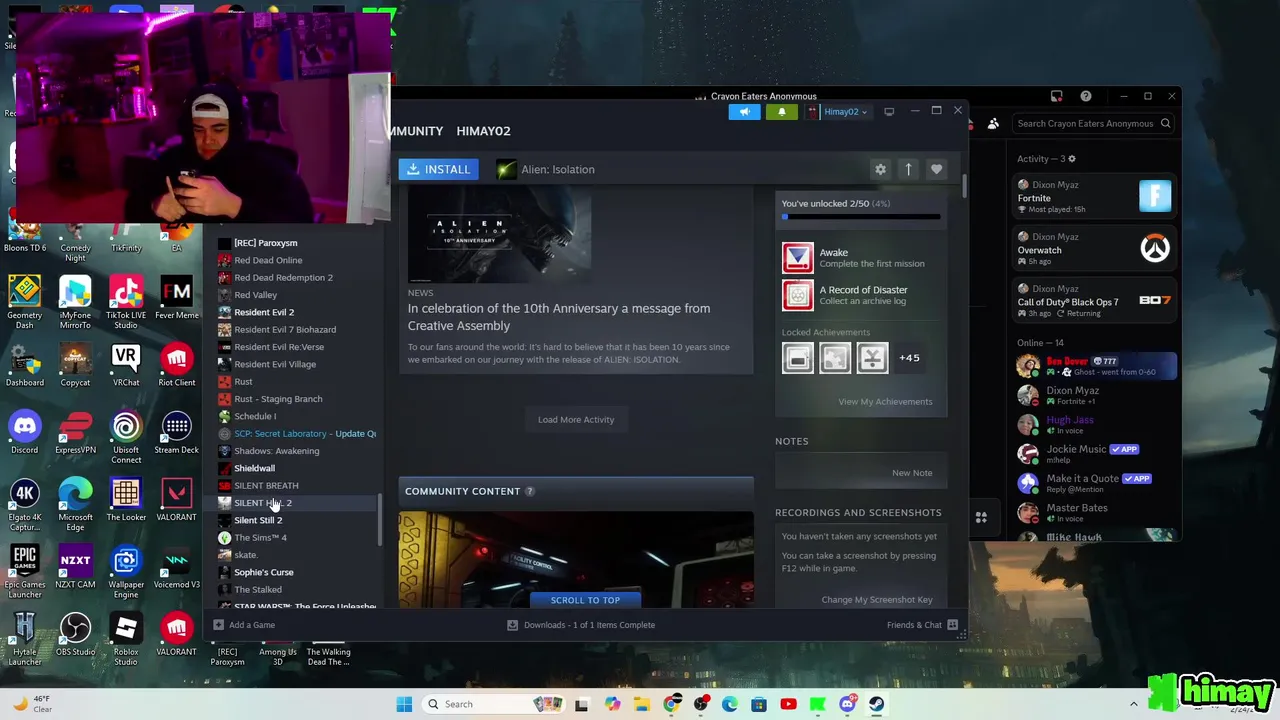Image resolution: width=1280 pixels, height=720 pixels.
Task: Open Dixon Myaz Fortnite activity card
Action: (1094, 197)
